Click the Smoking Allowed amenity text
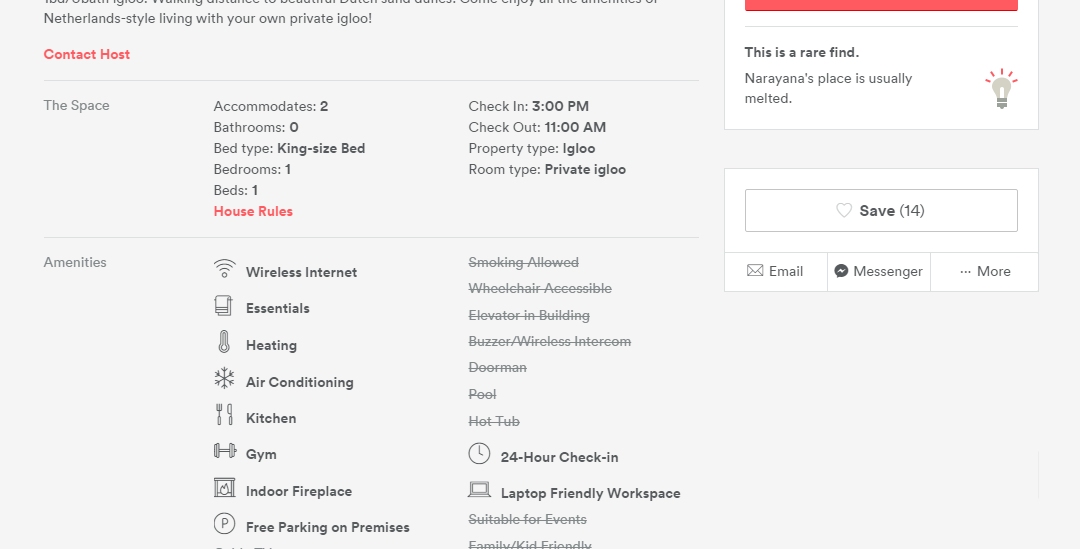1080x549 pixels. coord(524,262)
